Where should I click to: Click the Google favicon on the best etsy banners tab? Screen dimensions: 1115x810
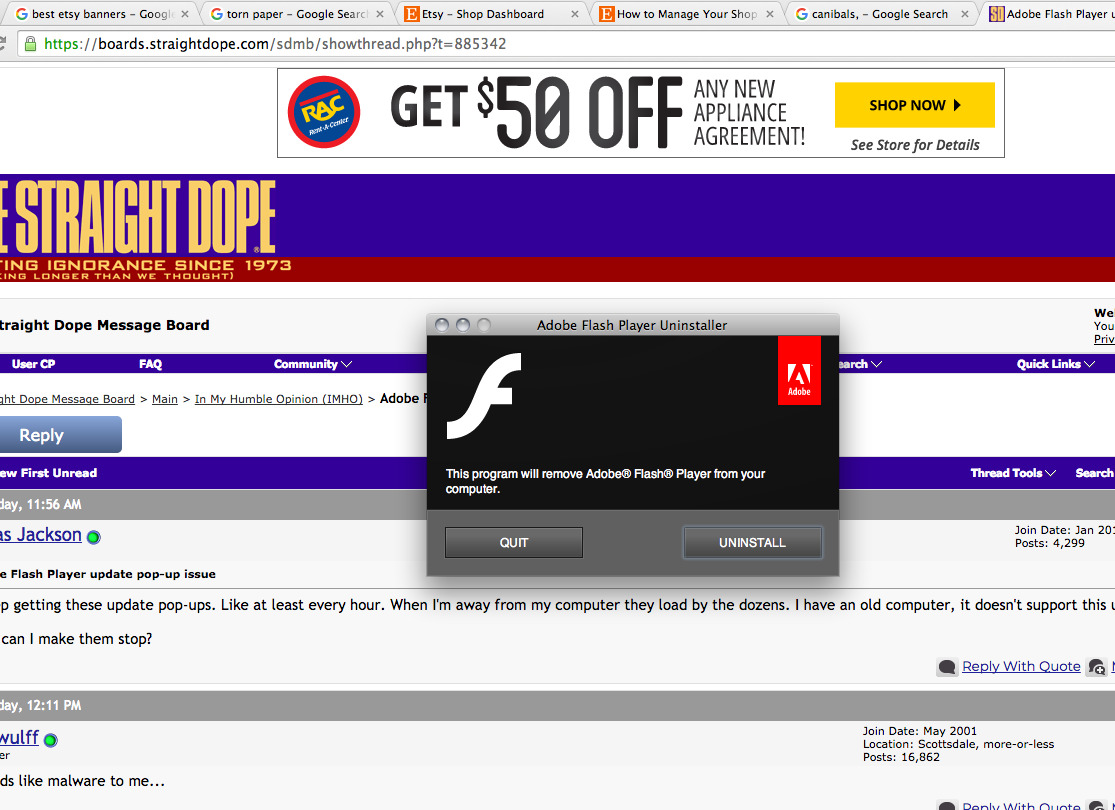(22, 14)
